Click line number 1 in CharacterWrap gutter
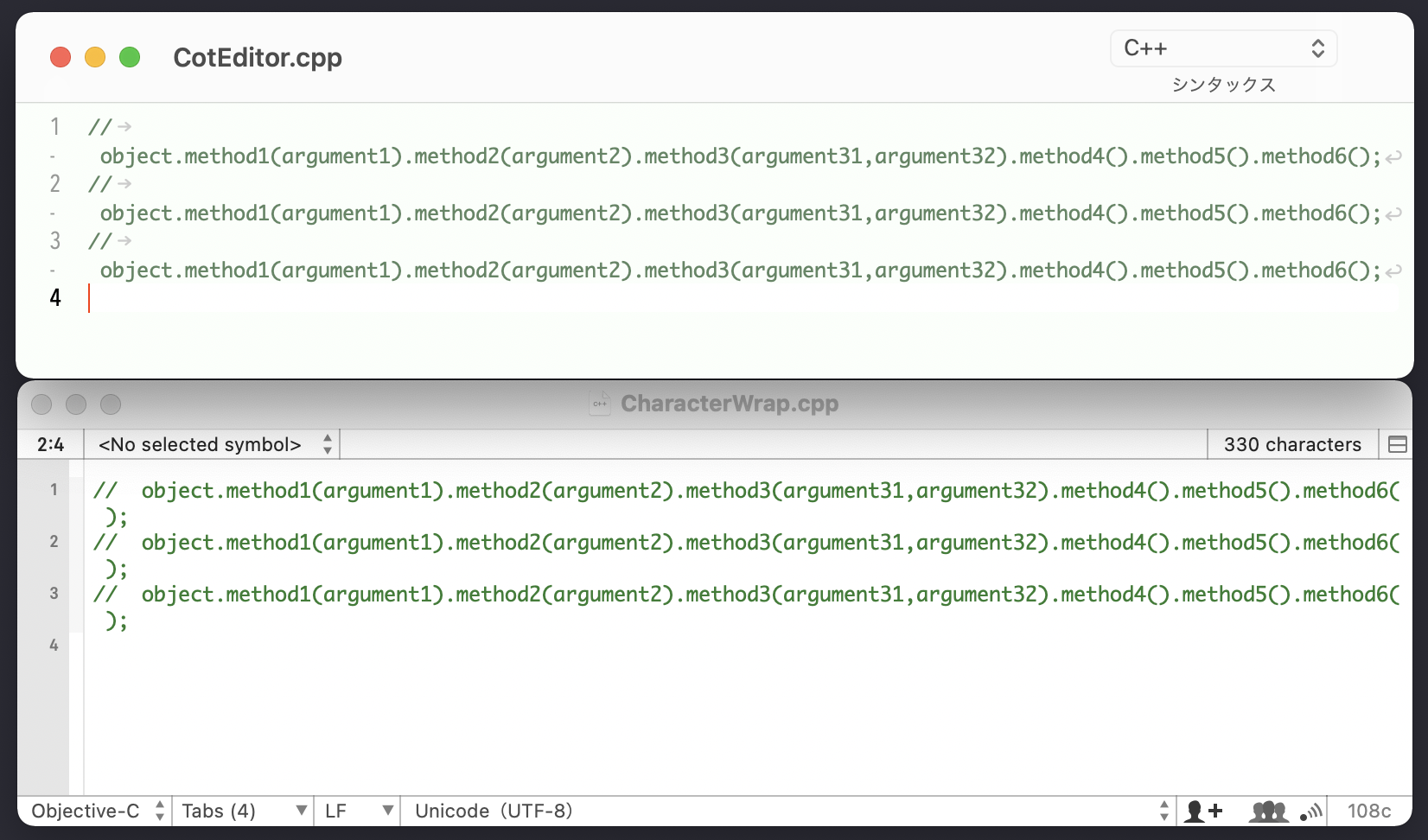 (54, 490)
